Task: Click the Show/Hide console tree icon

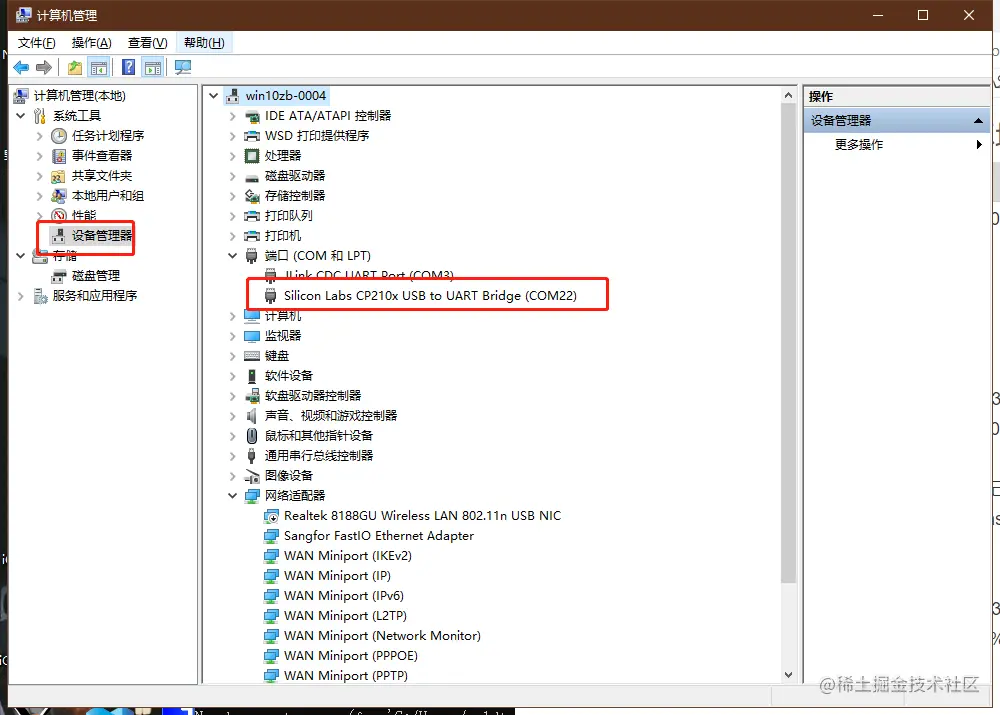Action: [x=99, y=67]
